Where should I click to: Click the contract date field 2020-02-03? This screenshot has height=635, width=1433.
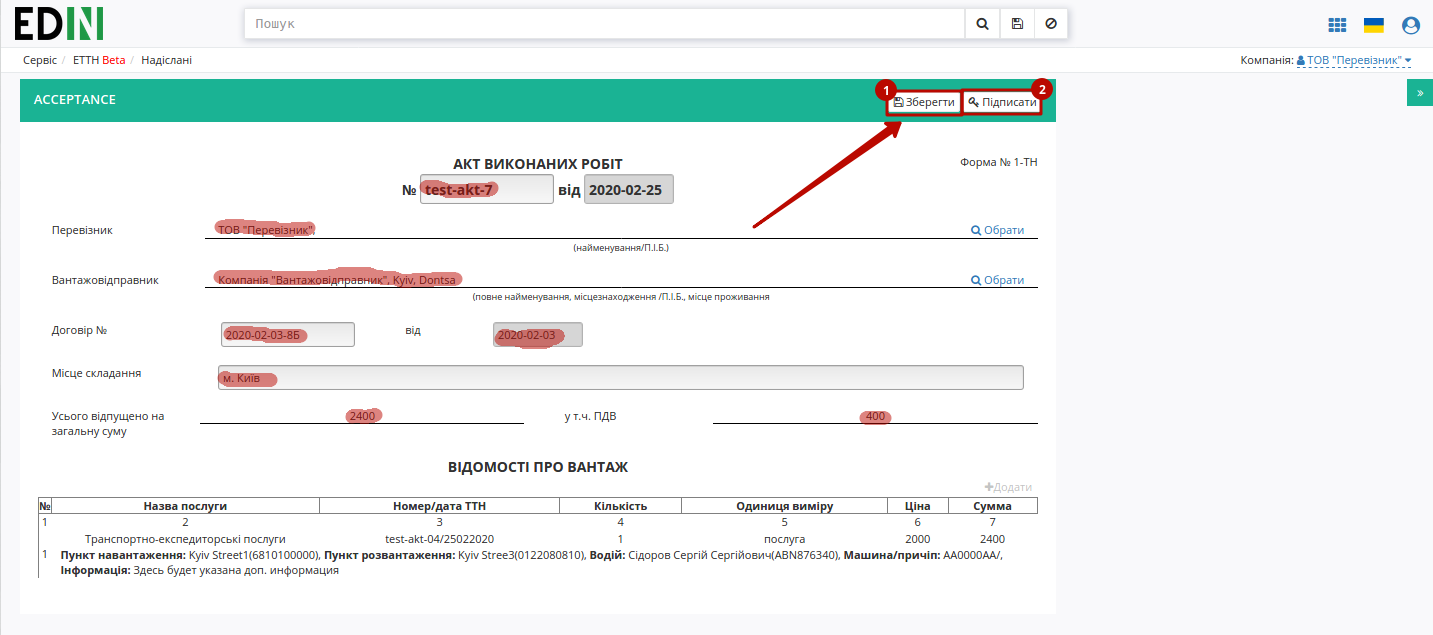click(x=538, y=335)
